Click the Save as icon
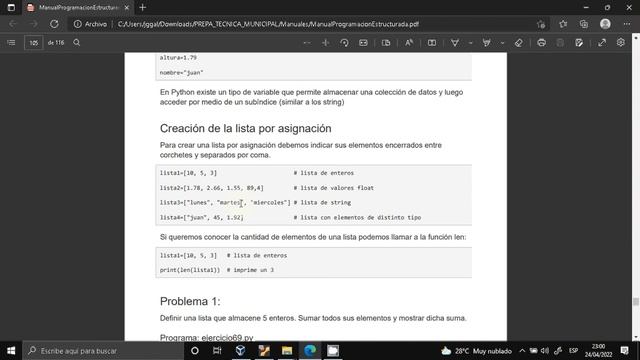The image size is (640, 360). [579, 42]
